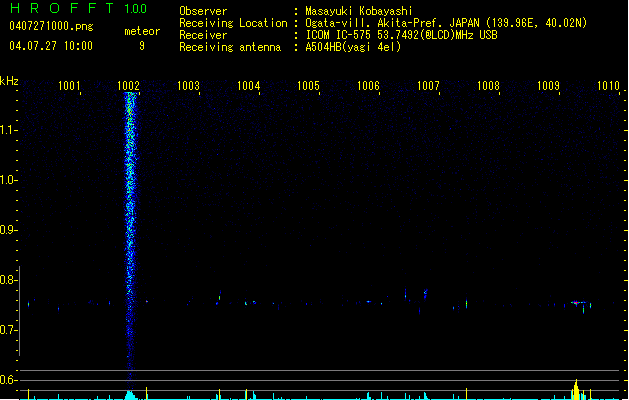The width and height of the screenshot is (629, 400).
Task: Click the 1006 time axis marker
Action: click(x=368, y=86)
